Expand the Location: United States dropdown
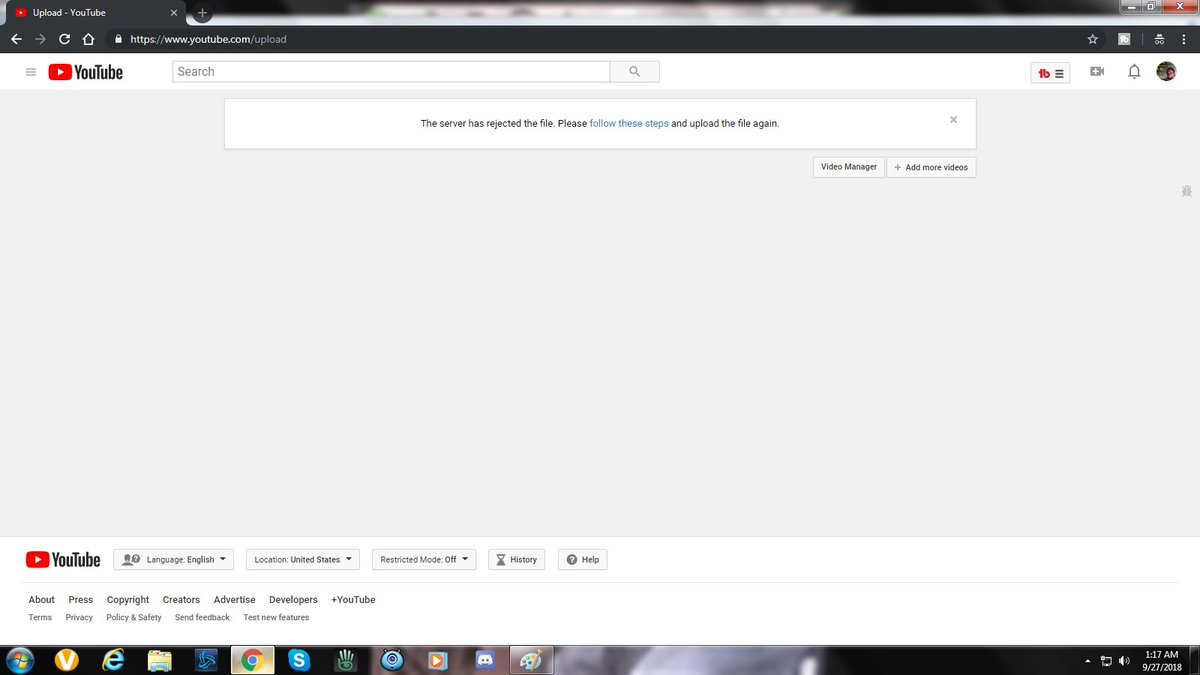This screenshot has height=675, width=1200. 303,560
